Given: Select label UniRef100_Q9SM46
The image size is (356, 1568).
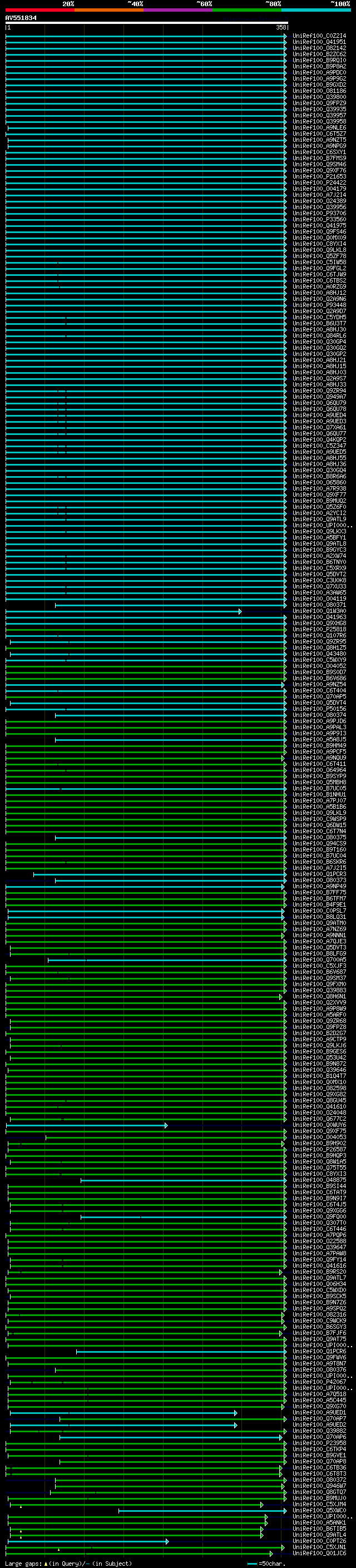Looking at the screenshot, I should click(x=319, y=164).
